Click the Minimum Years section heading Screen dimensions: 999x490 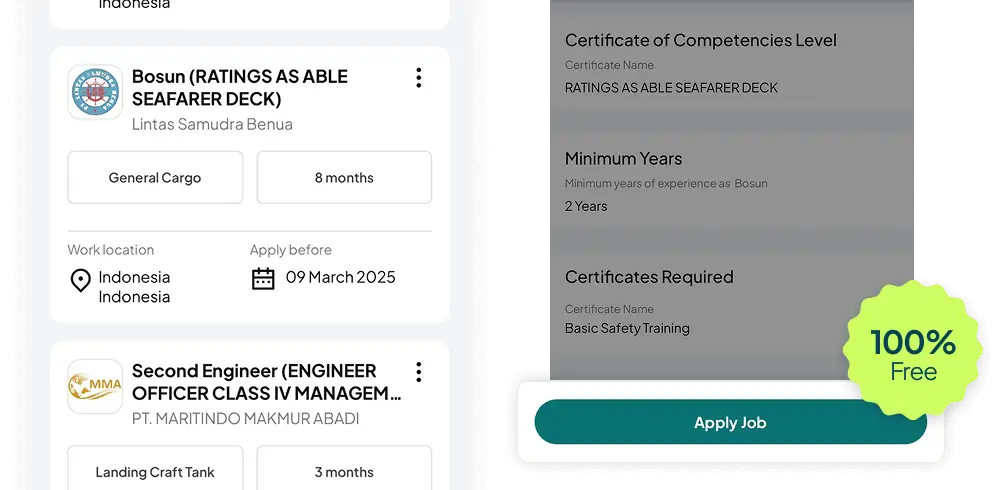coord(623,159)
